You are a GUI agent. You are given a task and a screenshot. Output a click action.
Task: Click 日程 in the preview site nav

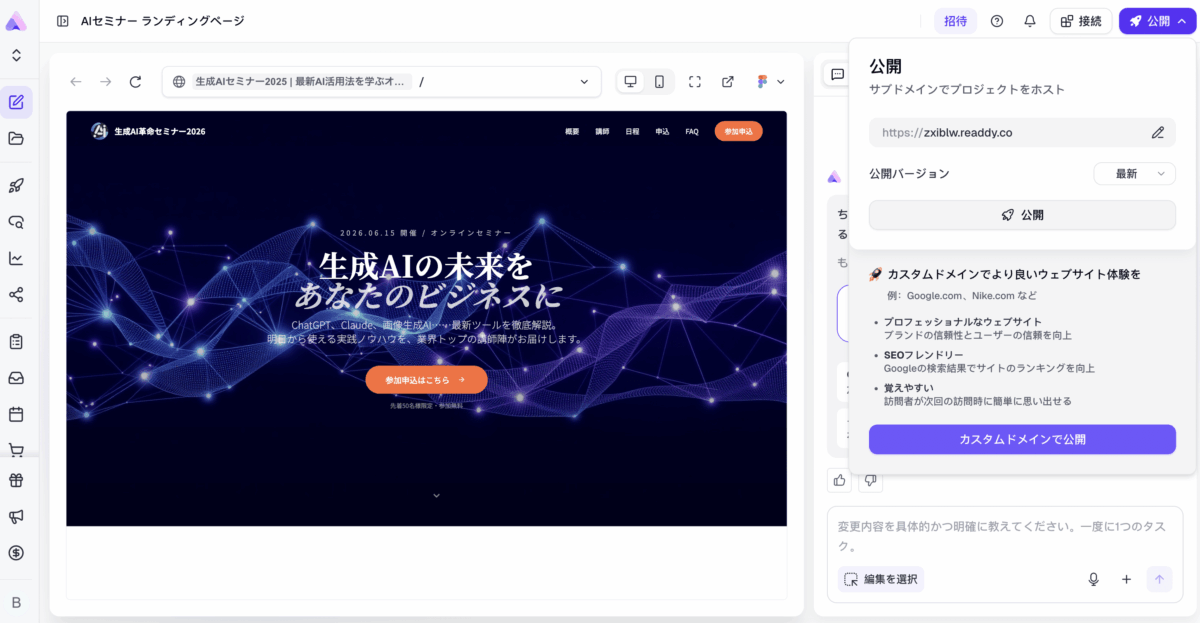coord(632,132)
